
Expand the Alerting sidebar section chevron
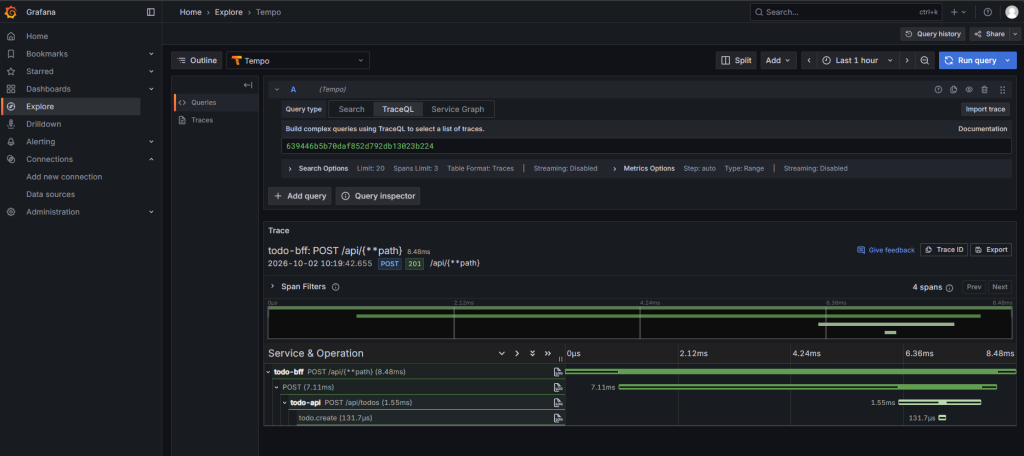tap(151, 142)
